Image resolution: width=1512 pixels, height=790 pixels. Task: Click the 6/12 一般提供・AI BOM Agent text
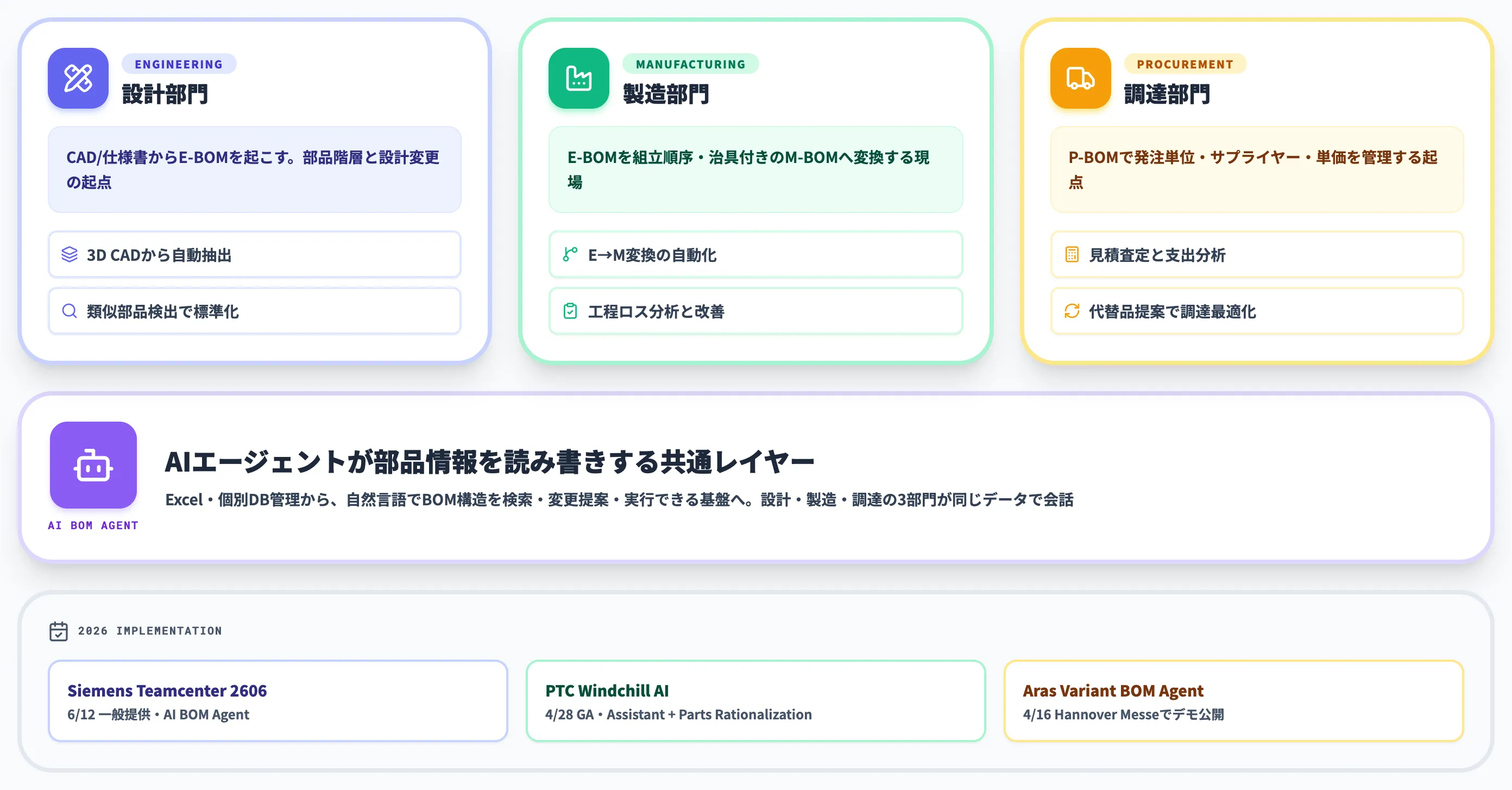159,715
